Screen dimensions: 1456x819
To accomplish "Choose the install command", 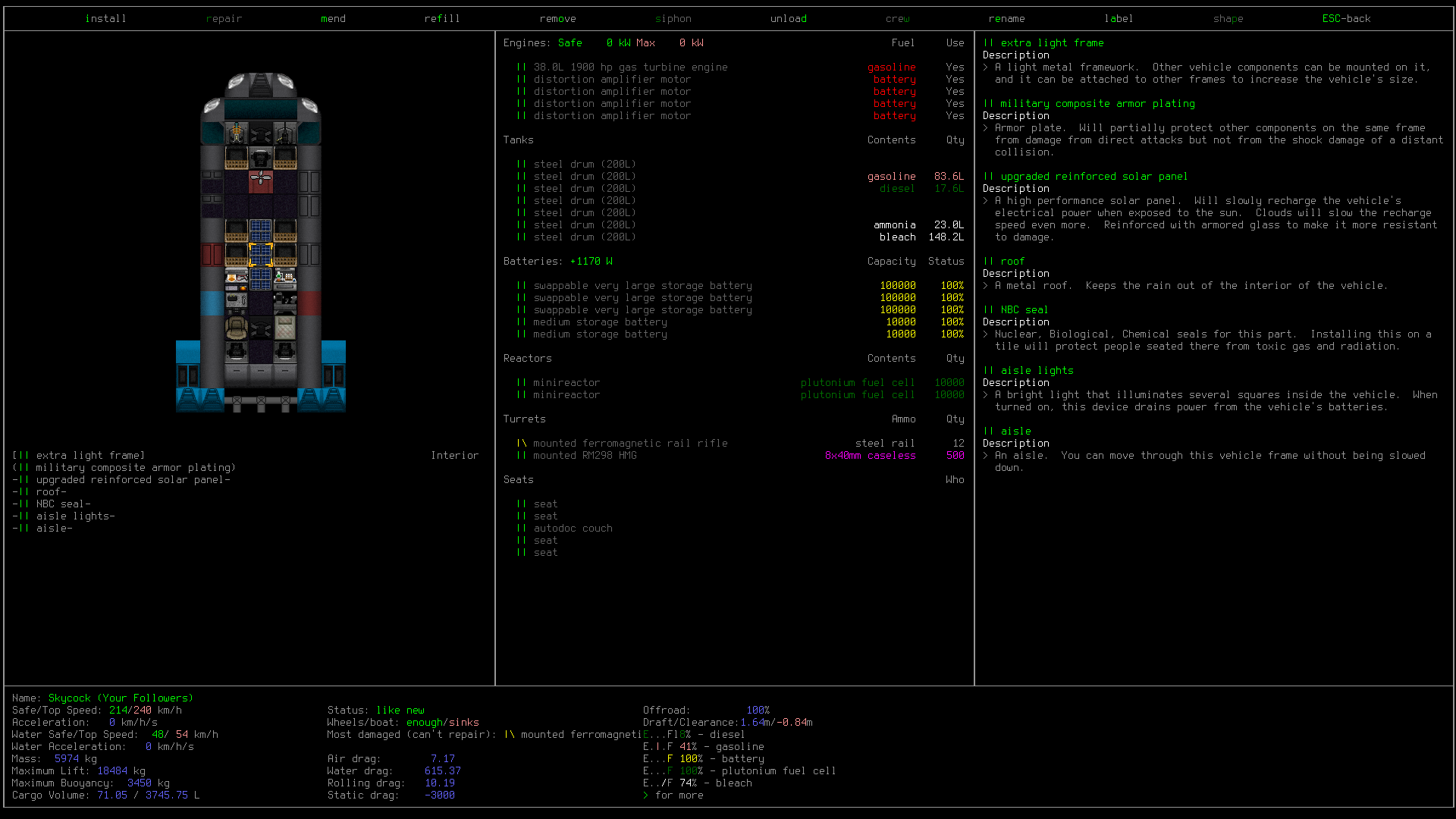I will pos(105,19).
